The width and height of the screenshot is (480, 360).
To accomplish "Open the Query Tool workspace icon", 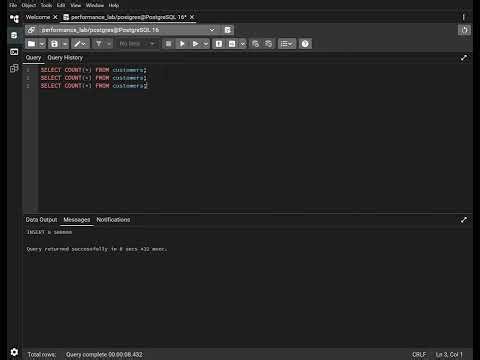I will pos(14,35).
